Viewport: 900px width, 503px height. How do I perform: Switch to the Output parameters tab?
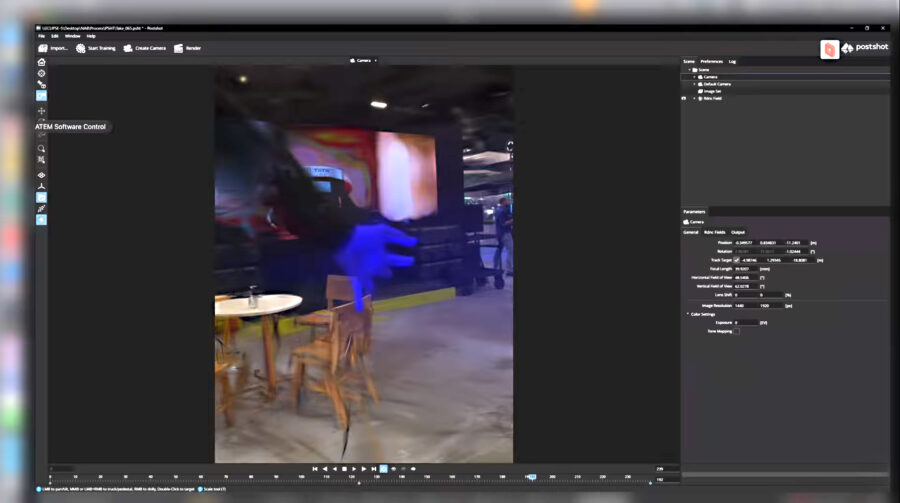(738, 233)
